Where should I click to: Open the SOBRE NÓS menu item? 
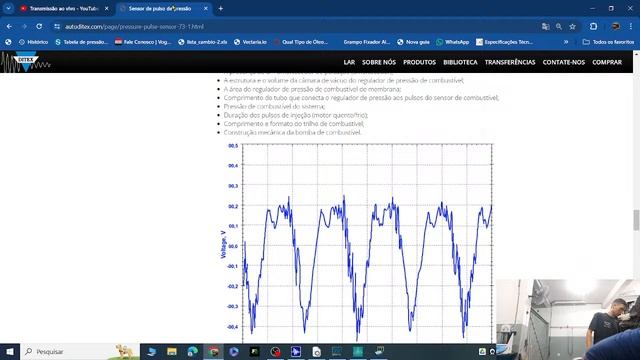(x=379, y=62)
